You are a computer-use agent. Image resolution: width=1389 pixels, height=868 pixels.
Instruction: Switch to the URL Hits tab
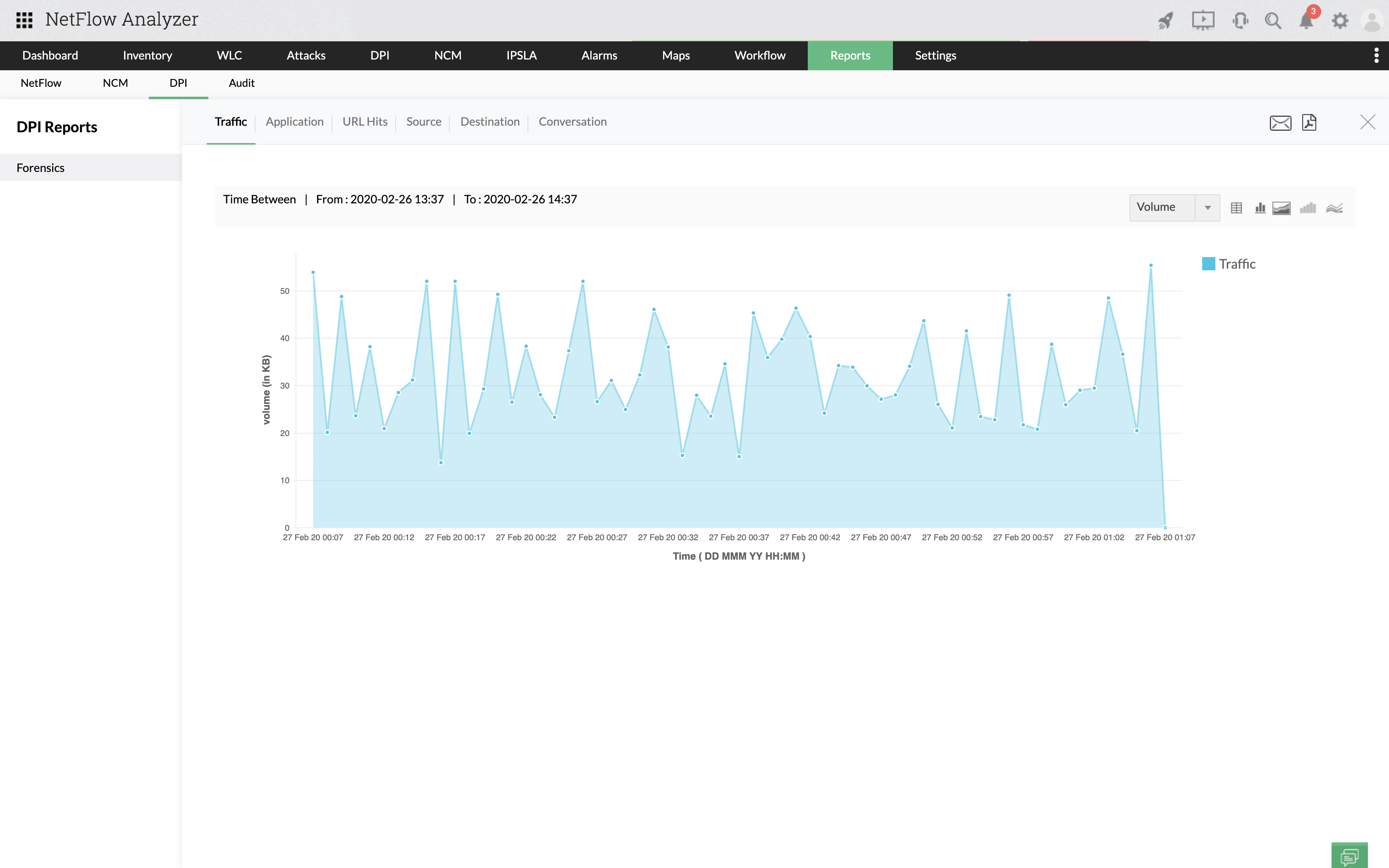tap(365, 122)
